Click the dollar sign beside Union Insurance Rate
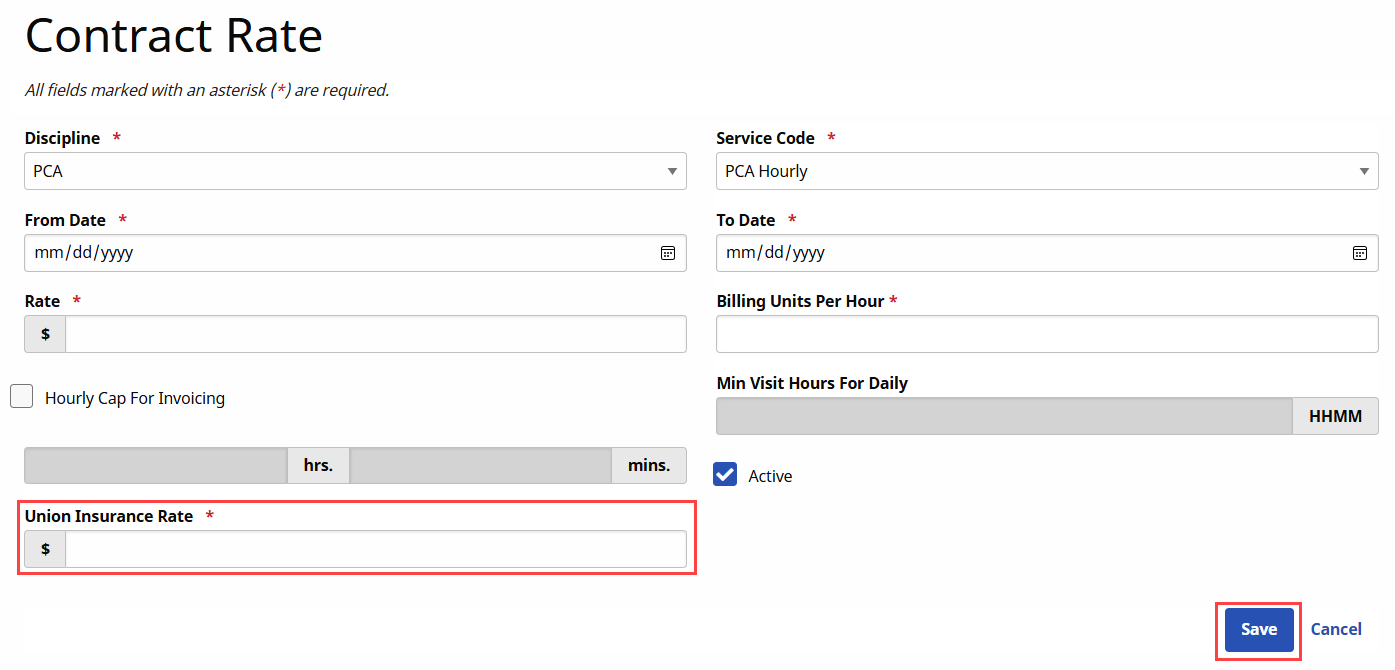 click(44, 548)
